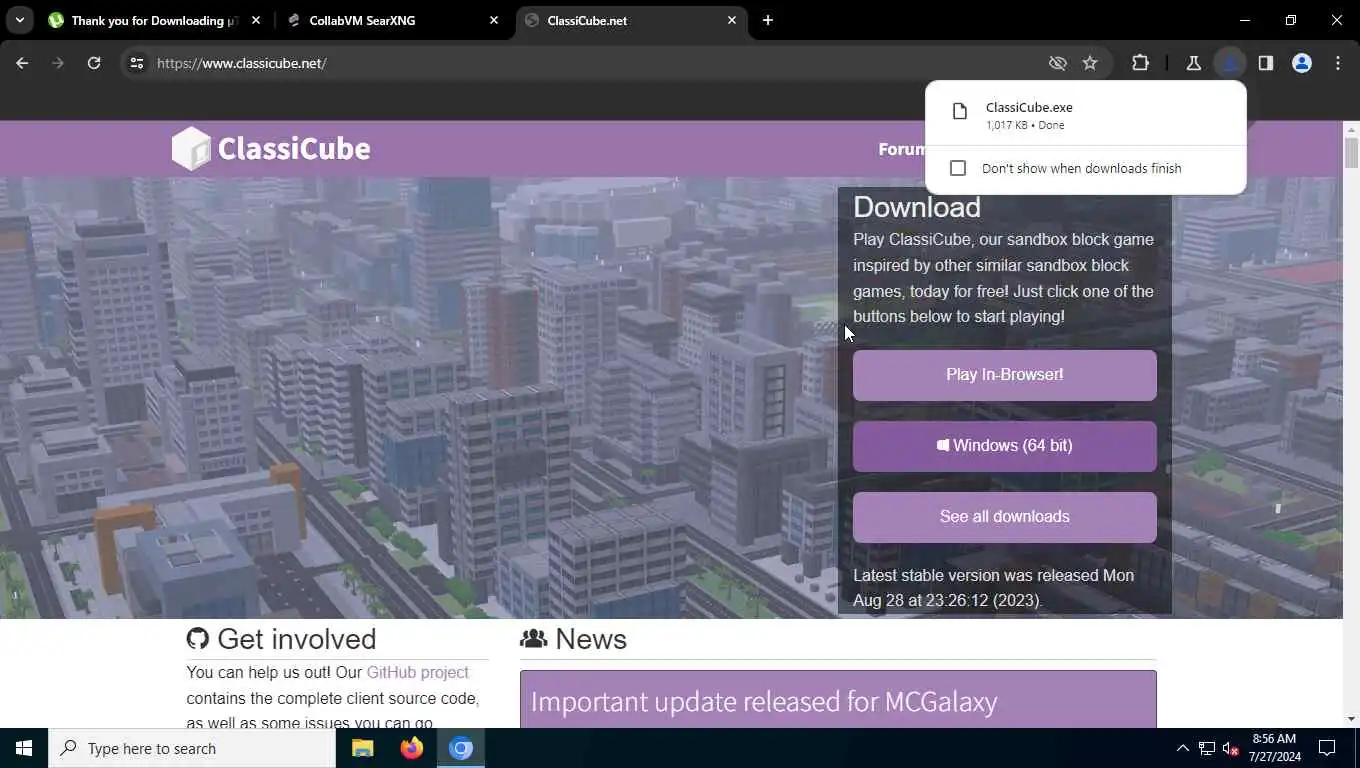Screen dimensions: 1360x768
Task: Check Don't show when downloads finish
Action: [958, 168]
